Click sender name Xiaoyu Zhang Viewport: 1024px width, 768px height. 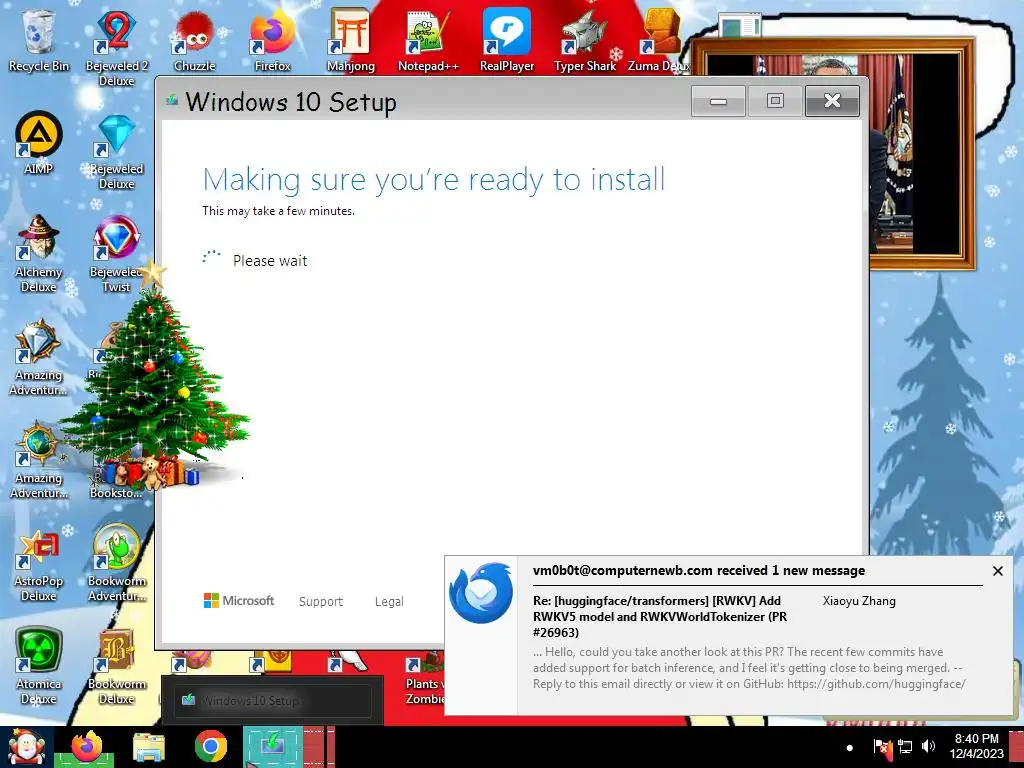pos(859,601)
